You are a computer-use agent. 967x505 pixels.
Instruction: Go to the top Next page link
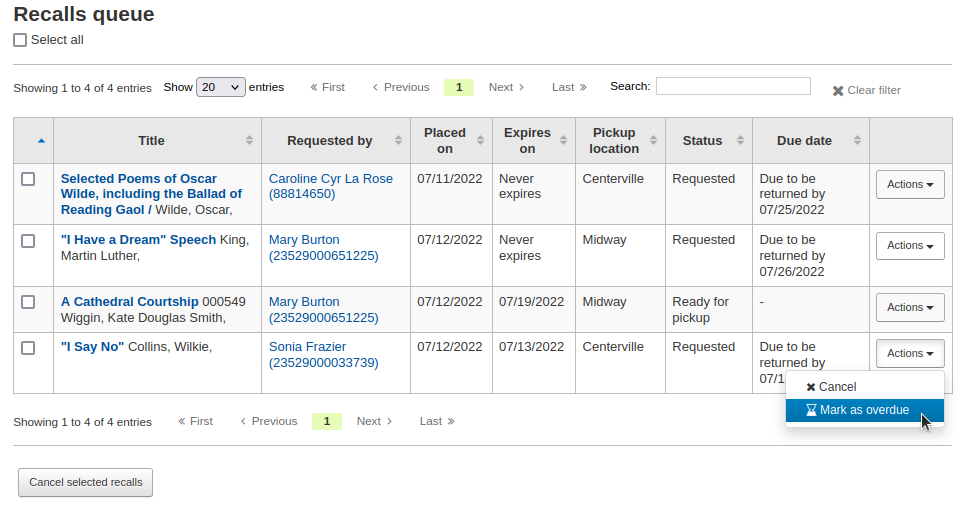(x=506, y=87)
